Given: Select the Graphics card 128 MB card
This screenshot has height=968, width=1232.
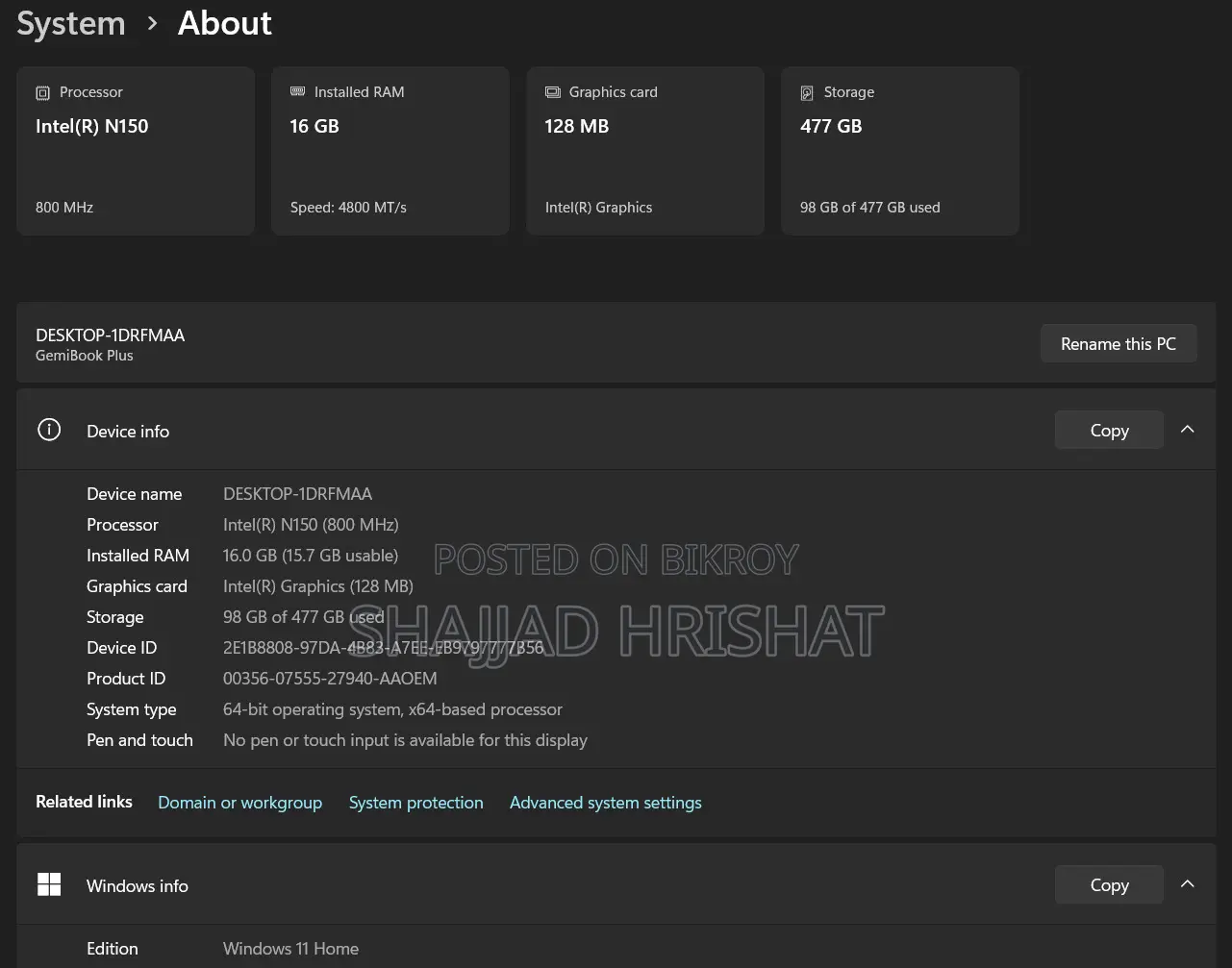Looking at the screenshot, I should click(x=644, y=151).
